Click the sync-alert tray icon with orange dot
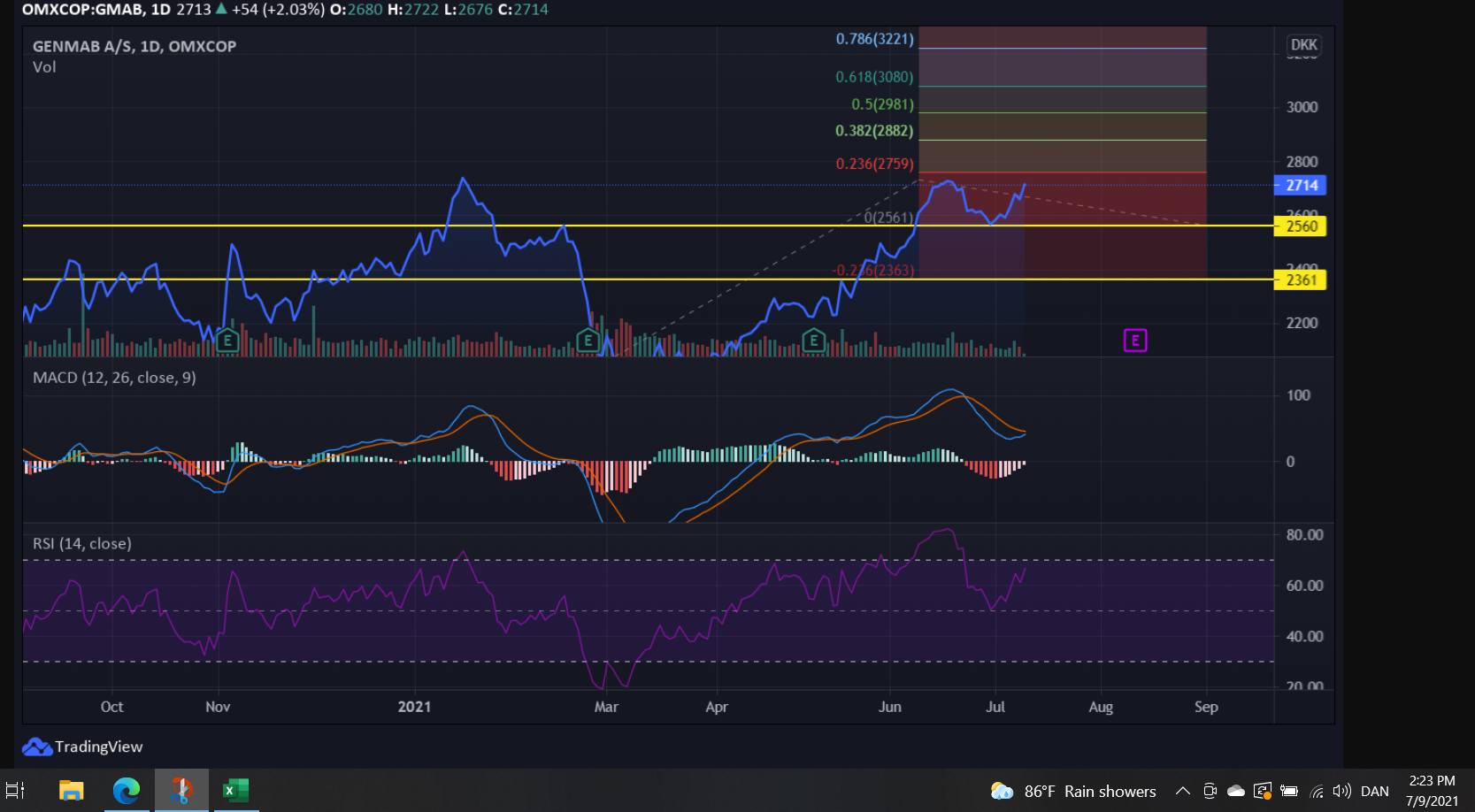The width and height of the screenshot is (1475, 812). coord(1263,792)
